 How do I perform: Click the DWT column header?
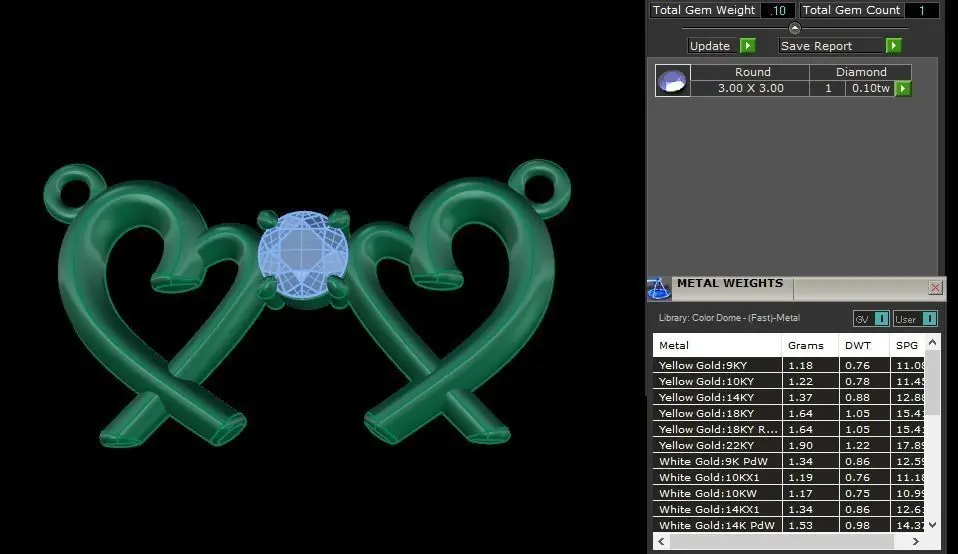click(x=864, y=345)
